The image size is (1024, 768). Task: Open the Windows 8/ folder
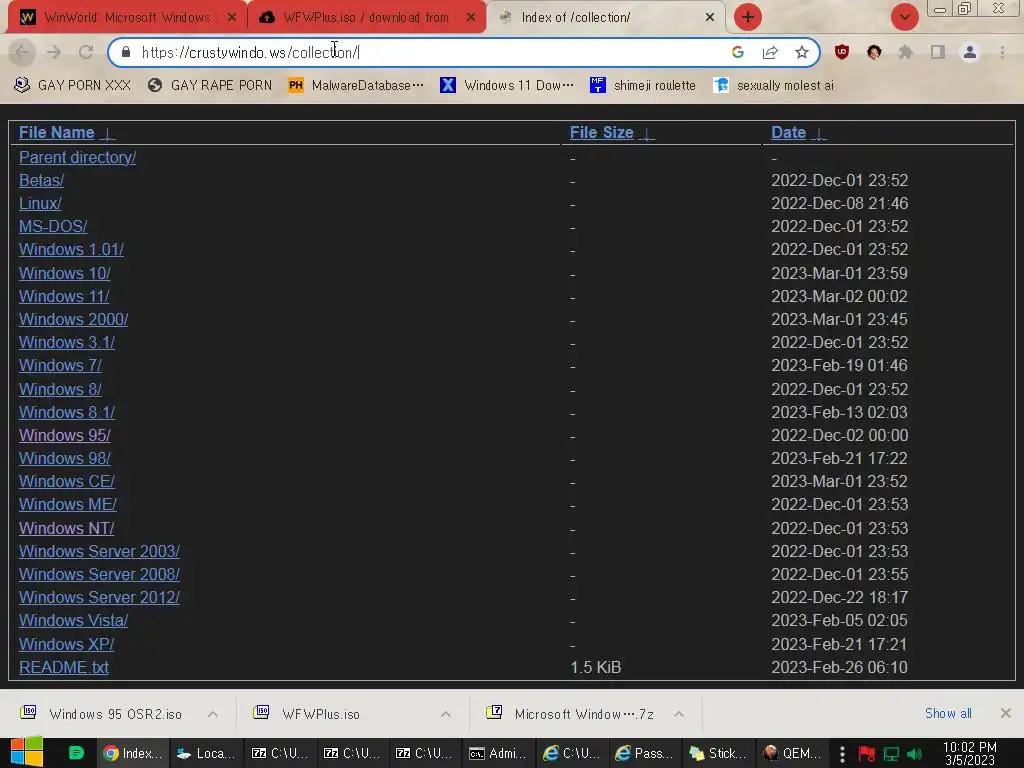click(x=60, y=389)
